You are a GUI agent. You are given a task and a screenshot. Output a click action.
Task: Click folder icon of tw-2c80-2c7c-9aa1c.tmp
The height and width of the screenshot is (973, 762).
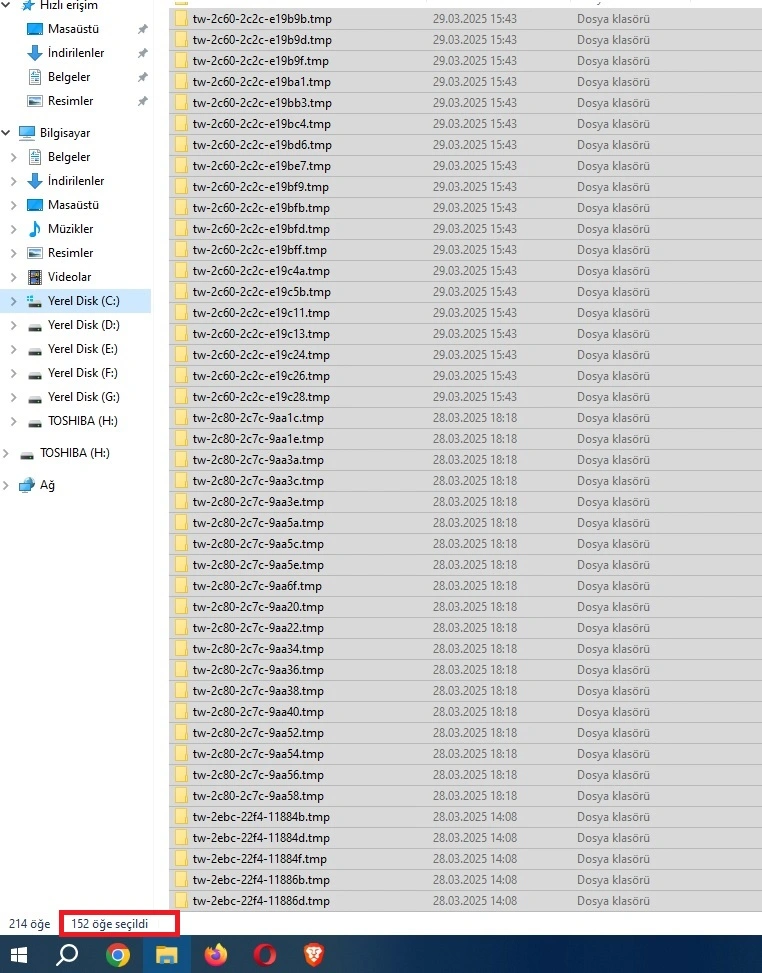click(x=181, y=418)
